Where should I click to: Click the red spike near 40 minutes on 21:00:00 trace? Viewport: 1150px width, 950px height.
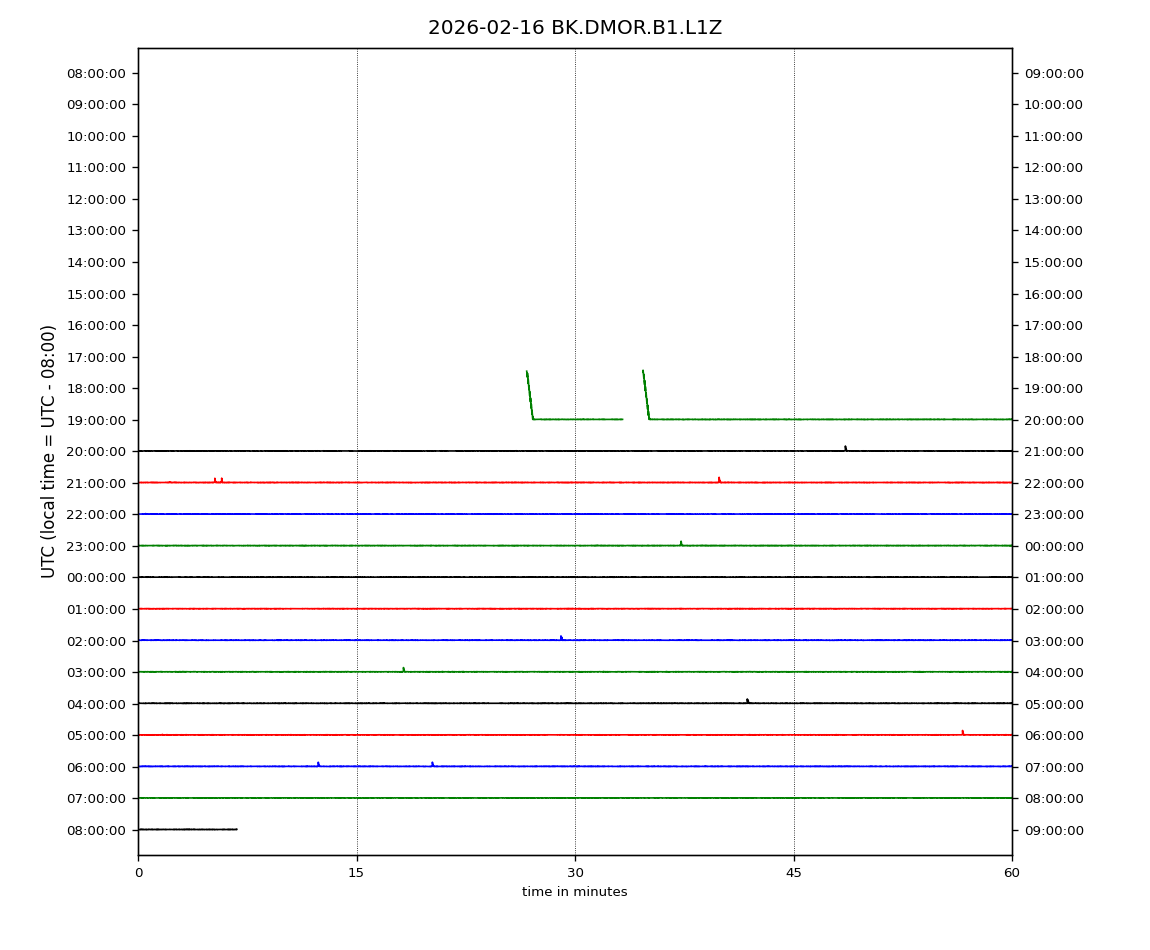718,479
